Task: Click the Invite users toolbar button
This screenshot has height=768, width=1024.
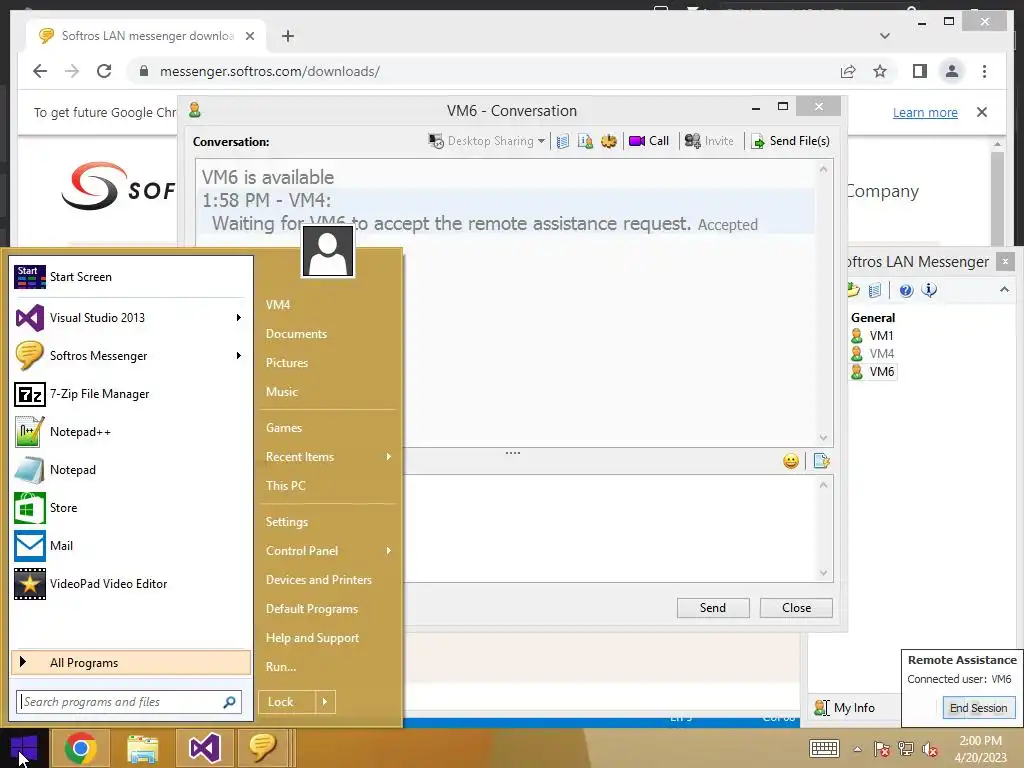Action: pyautogui.click(x=709, y=141)
